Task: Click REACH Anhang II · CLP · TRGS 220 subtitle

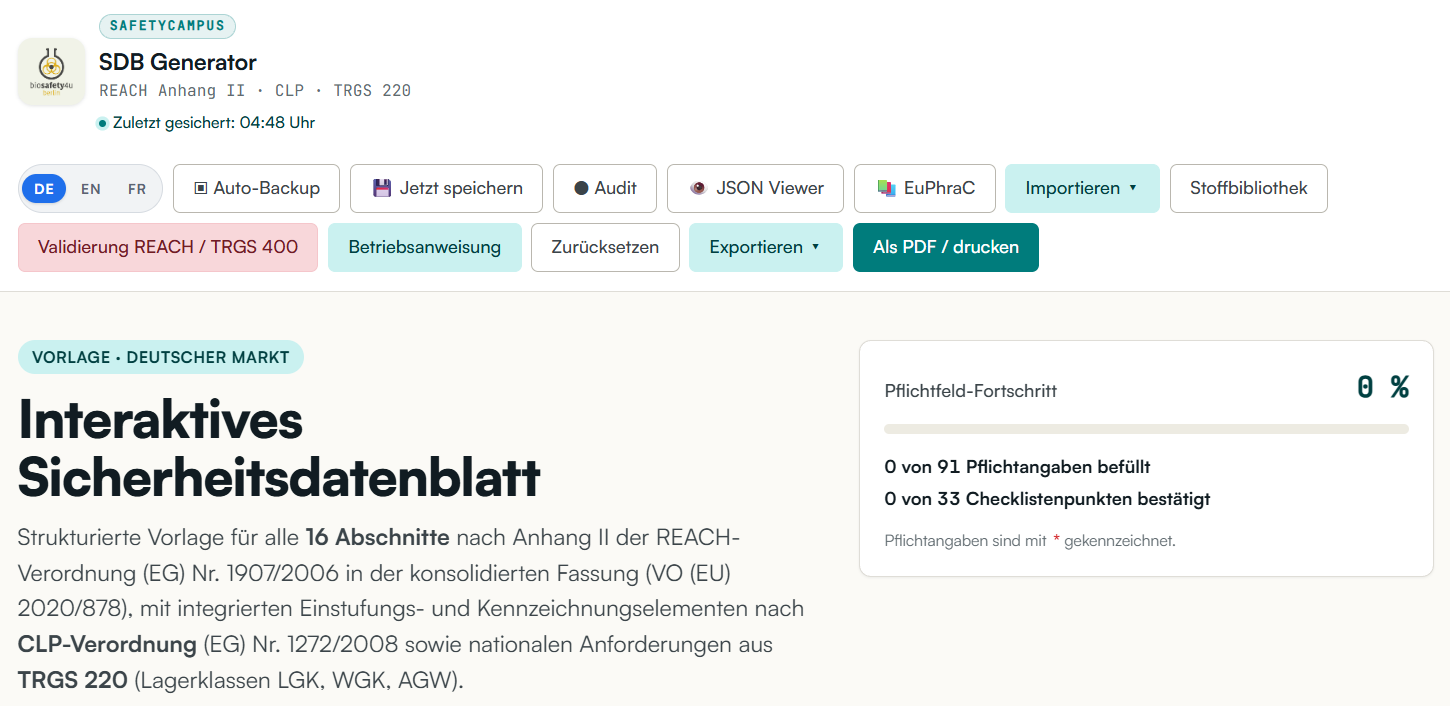Action: 255,91
